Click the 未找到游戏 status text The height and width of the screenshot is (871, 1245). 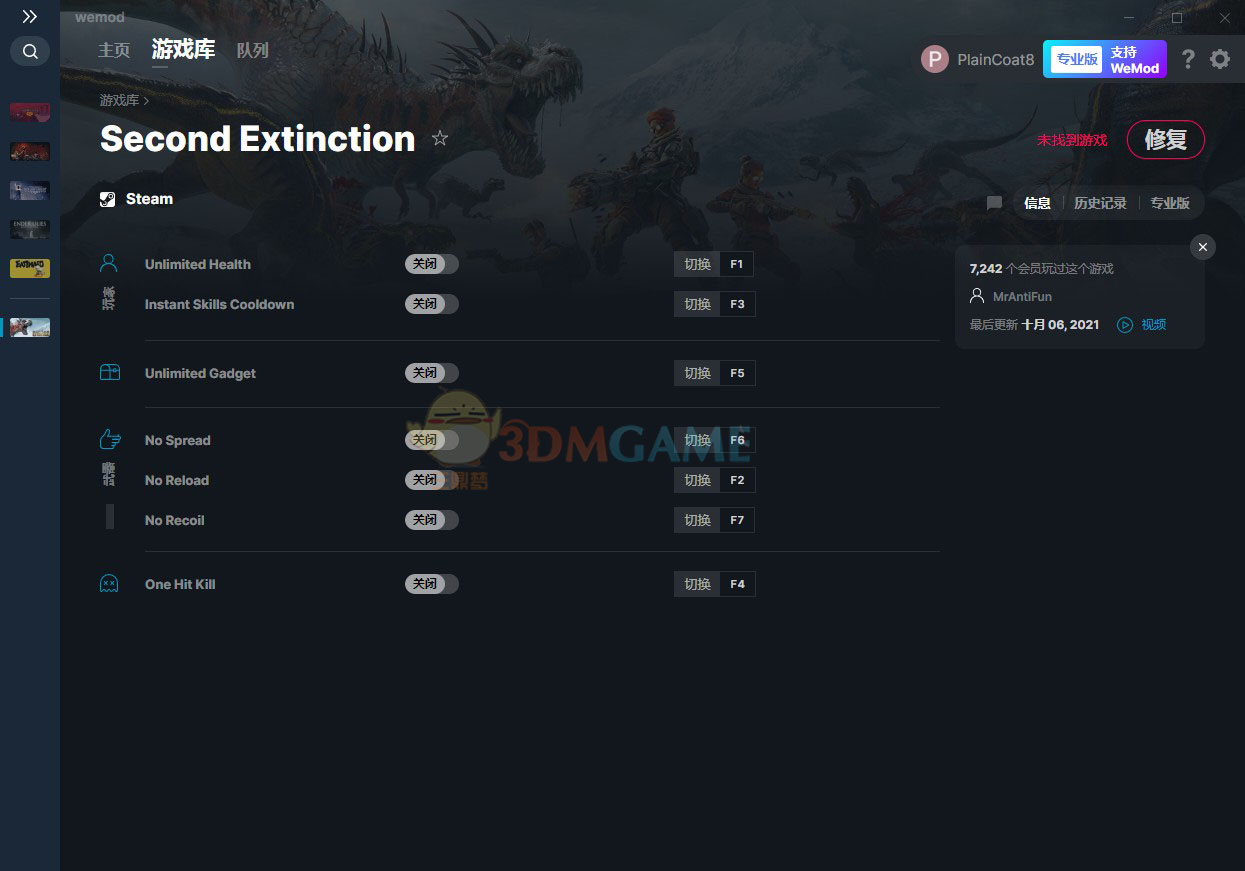click(1072, 140)
